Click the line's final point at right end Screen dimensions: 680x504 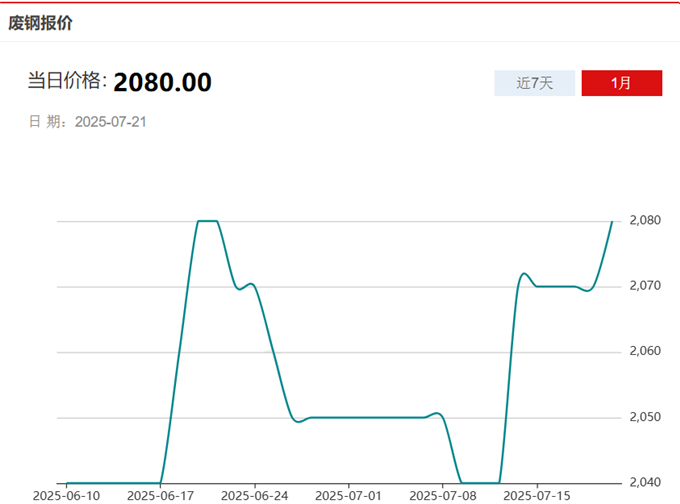[612, 221]
